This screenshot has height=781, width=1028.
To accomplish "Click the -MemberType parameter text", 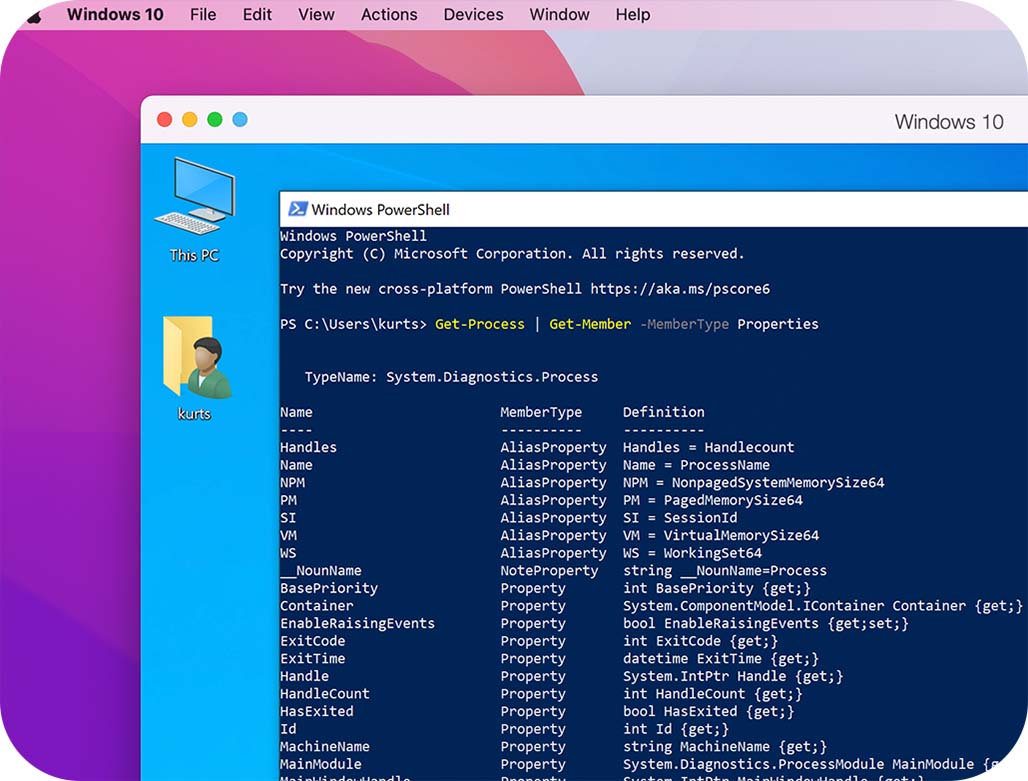I will point(684,324).
